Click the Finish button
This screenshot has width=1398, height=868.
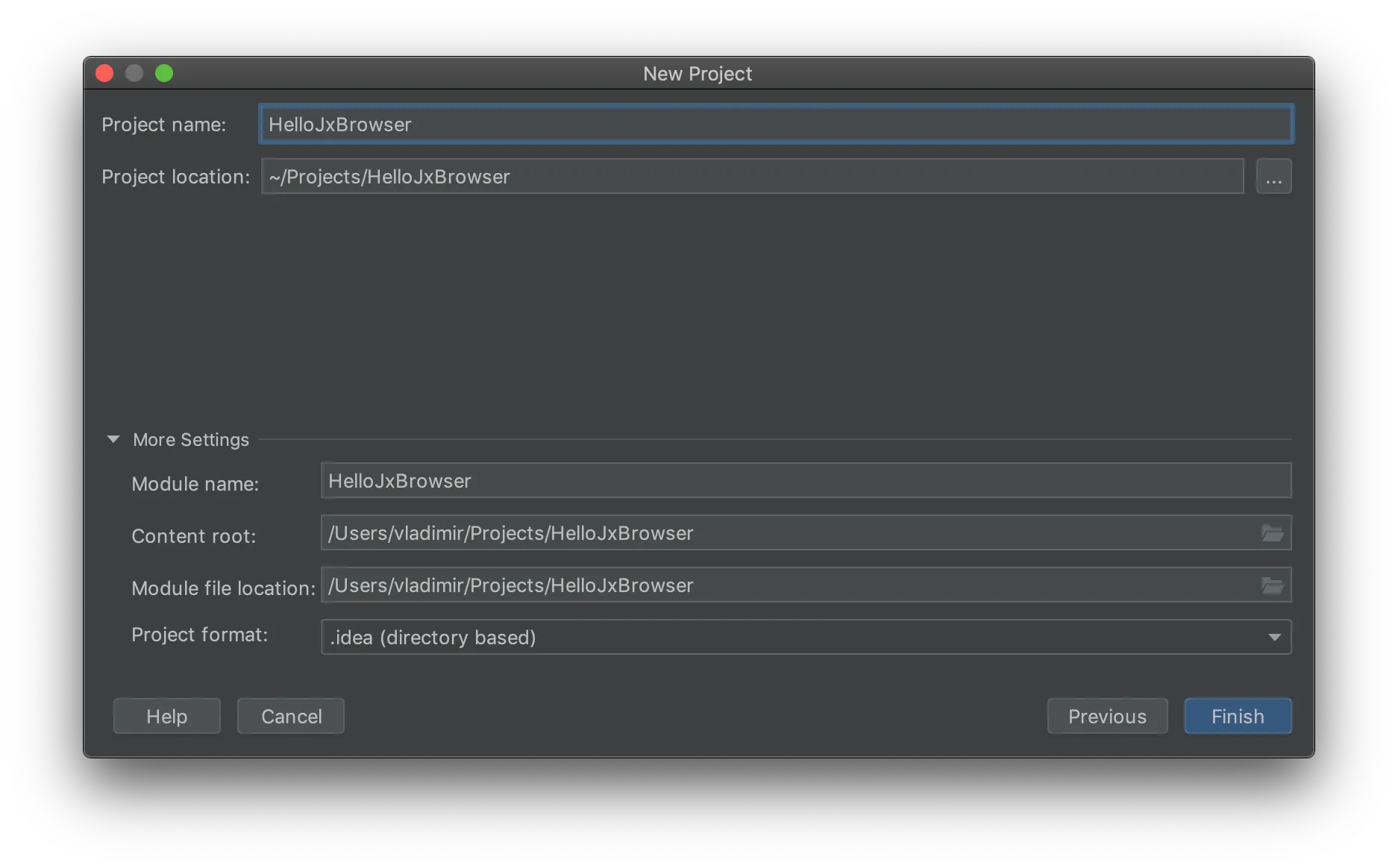[x=1238, y=716]
